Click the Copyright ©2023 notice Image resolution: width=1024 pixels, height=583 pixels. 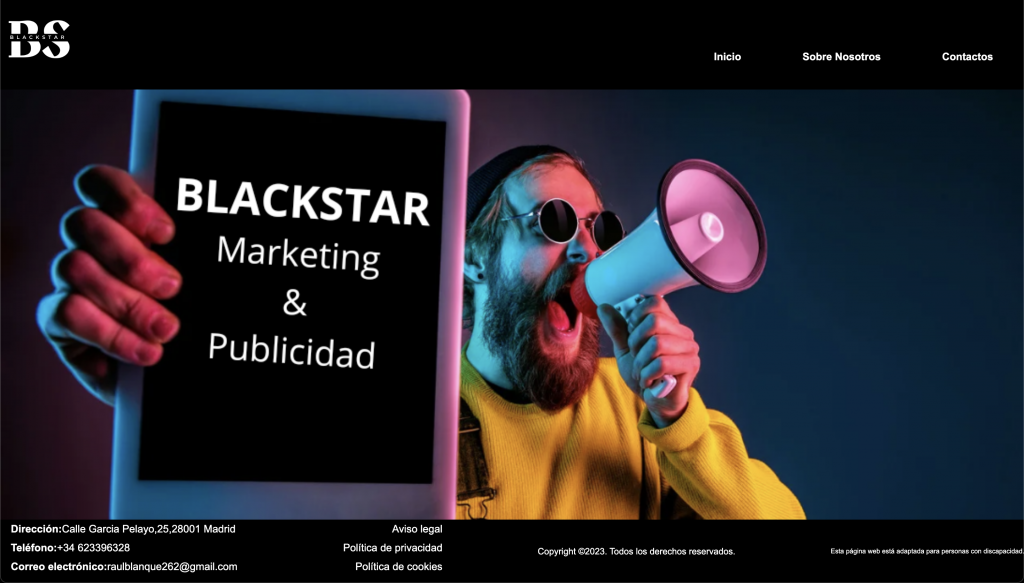[x=636, y=551]
